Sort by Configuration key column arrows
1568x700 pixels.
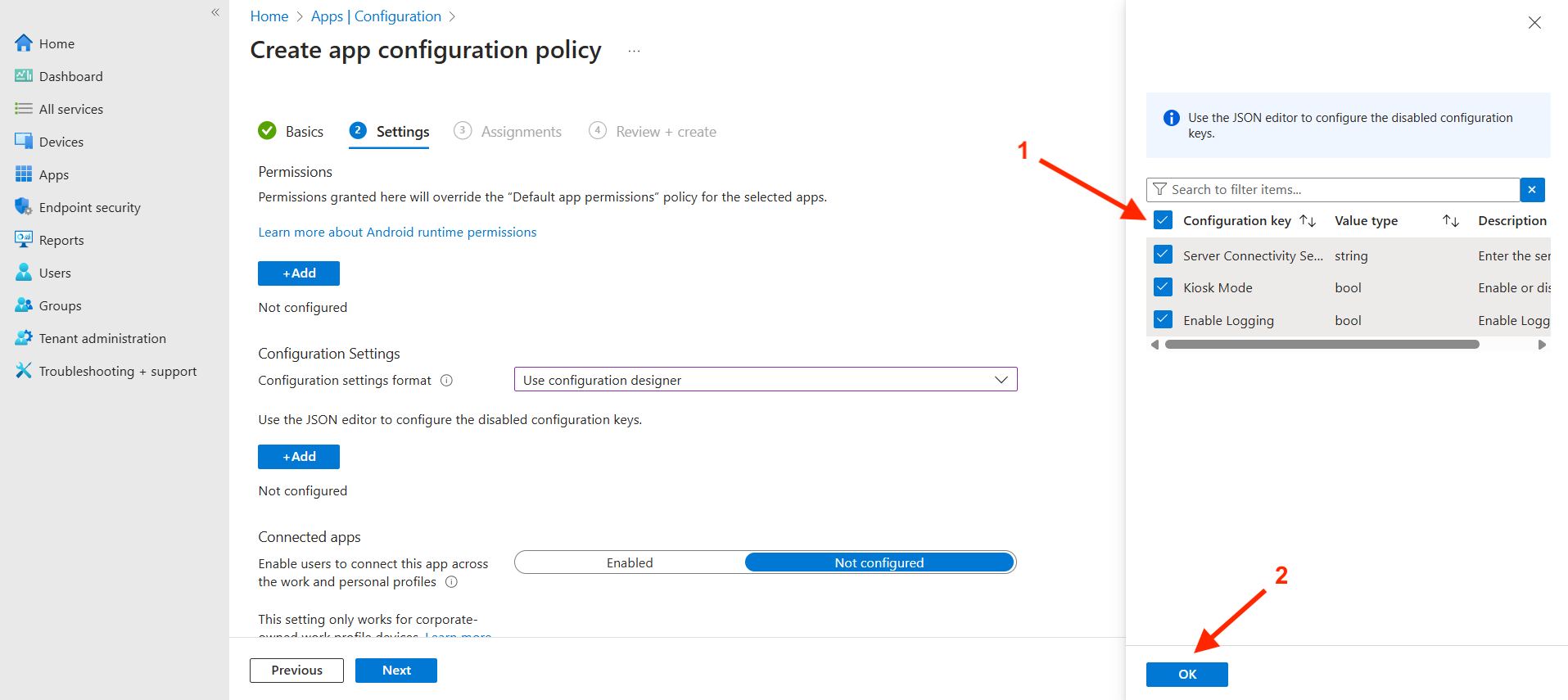1308,221
